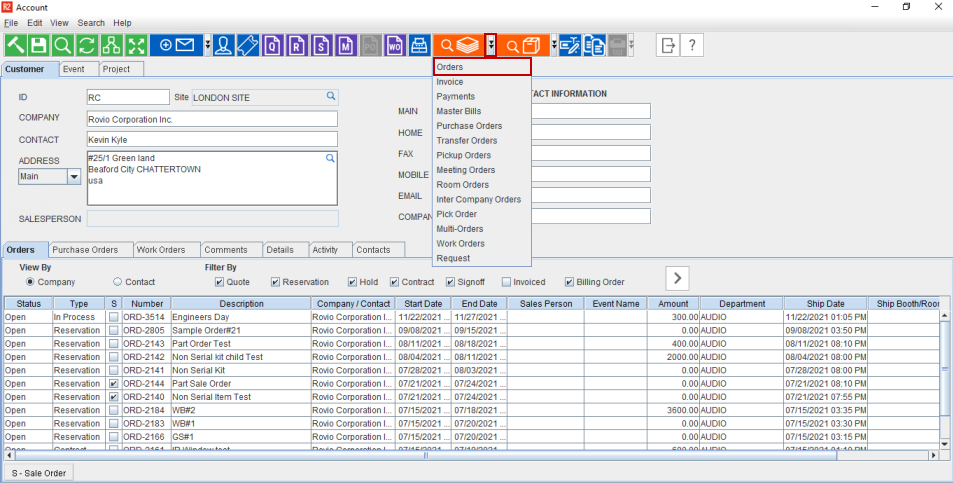Choose Purchase Orders from dropdown menu
Screen dimensions: 953x483
click(469, 126)
